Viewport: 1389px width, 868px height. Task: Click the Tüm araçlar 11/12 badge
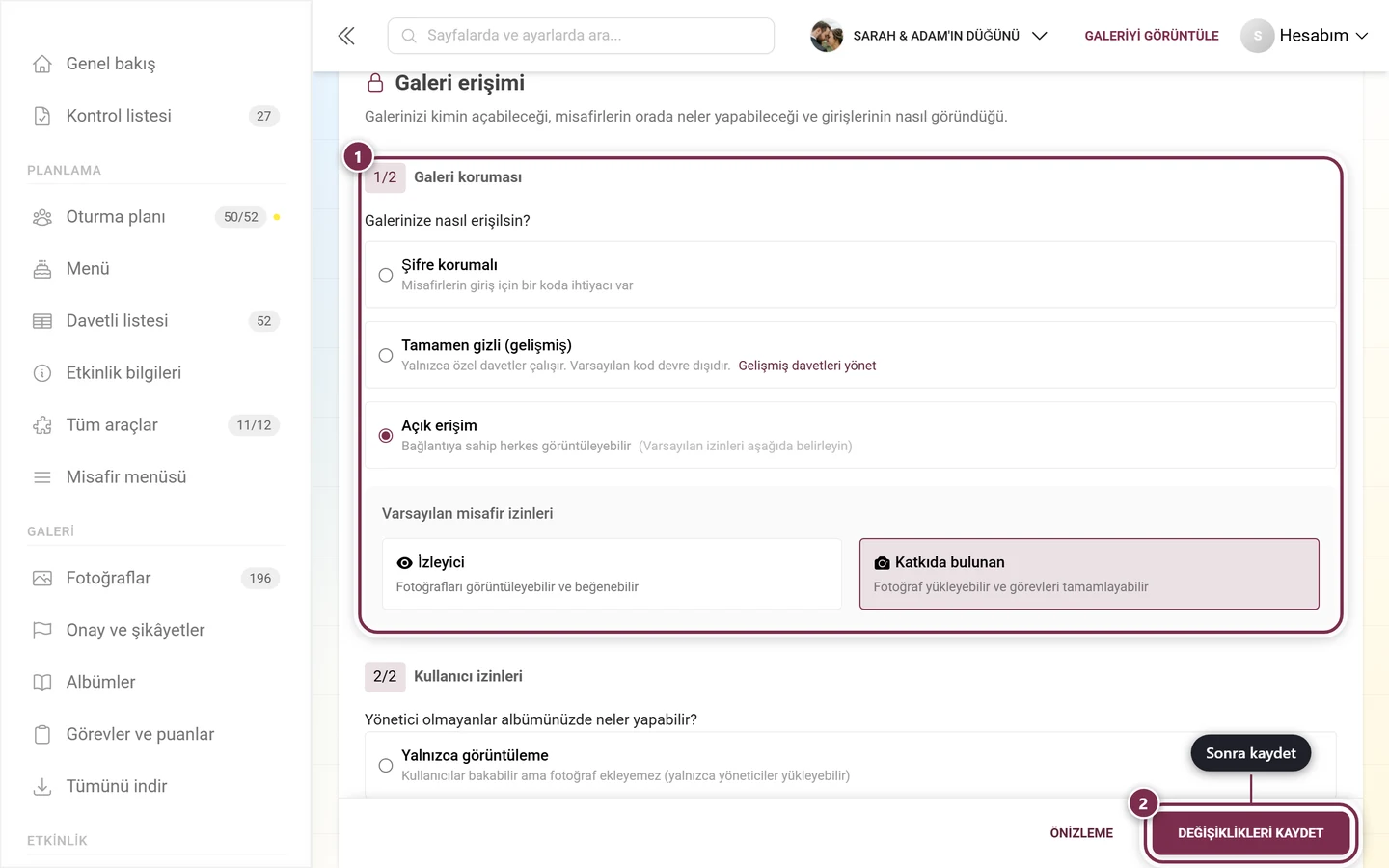254,425
